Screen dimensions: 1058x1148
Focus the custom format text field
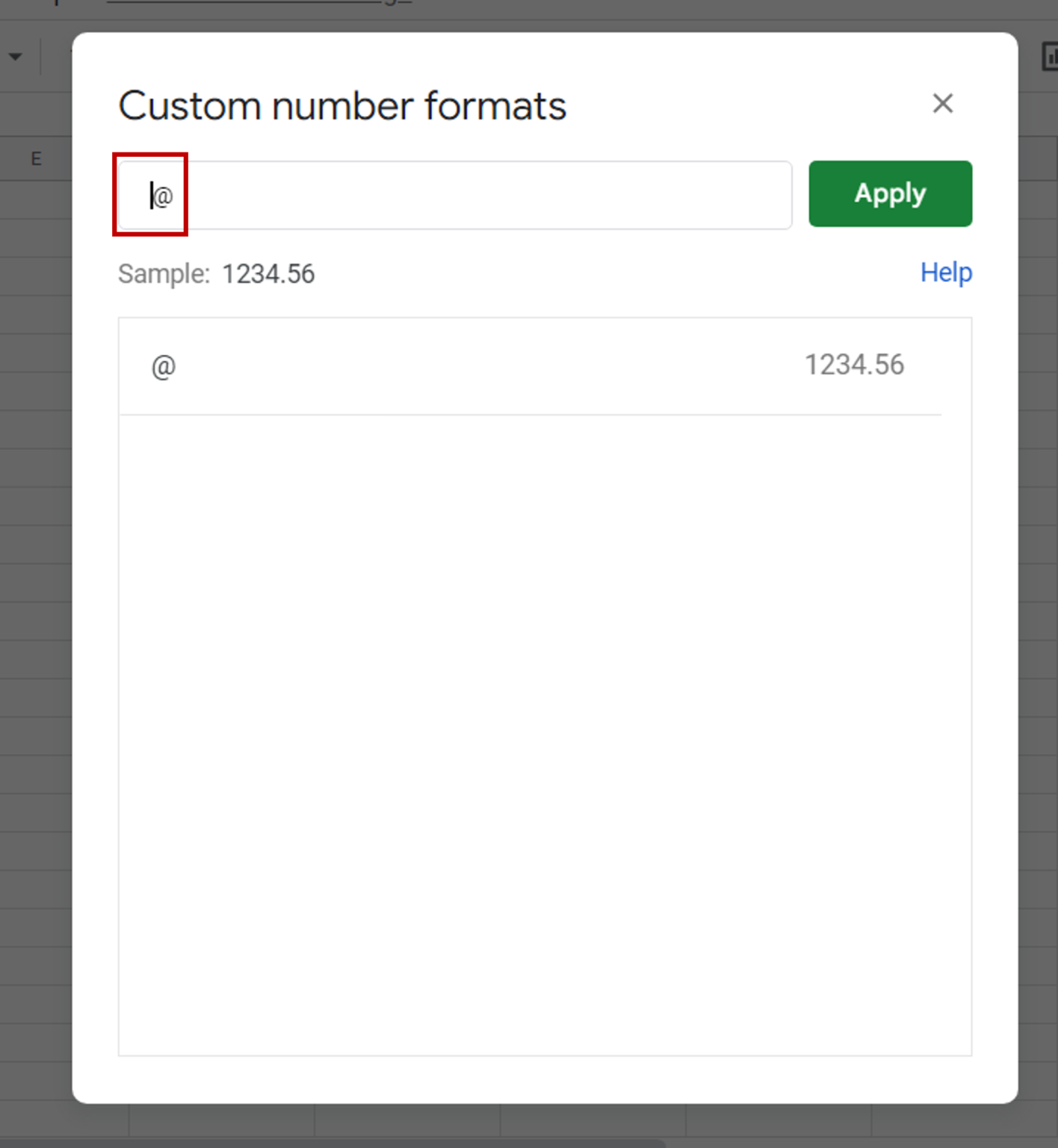pos(455,195)
